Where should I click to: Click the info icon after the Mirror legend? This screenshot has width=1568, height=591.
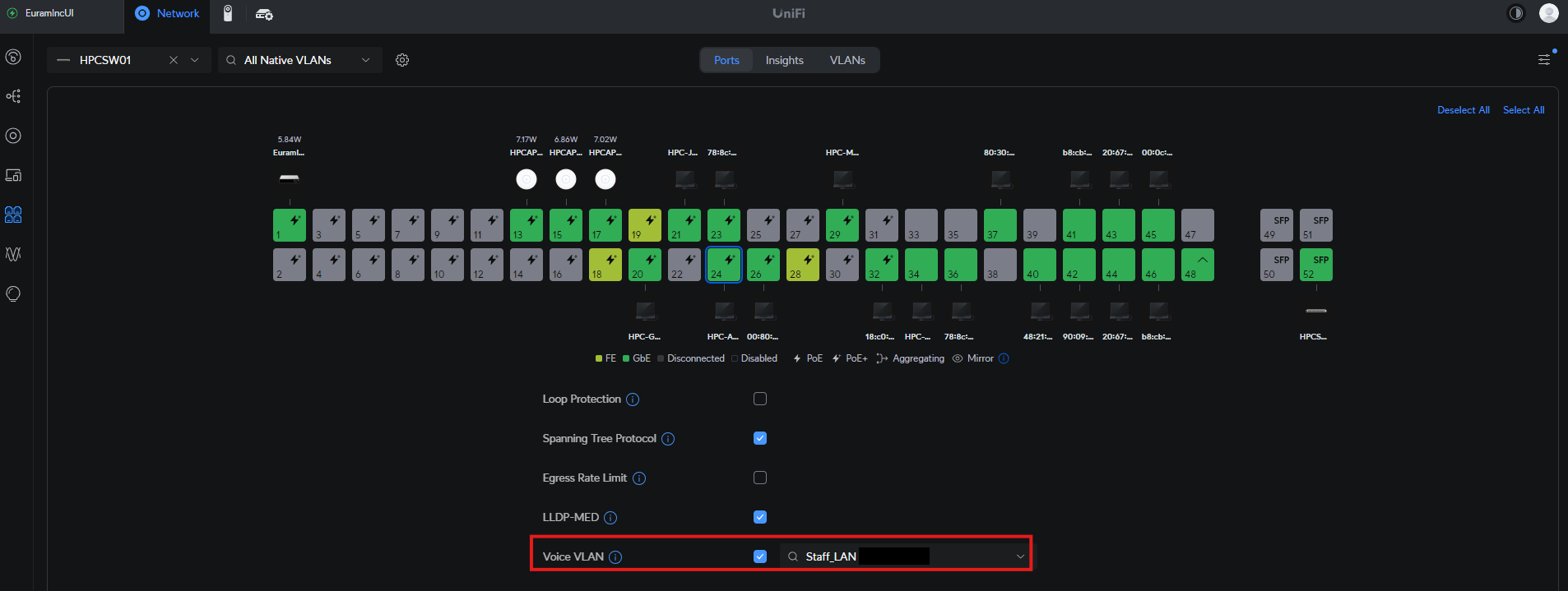[1004, 358]
